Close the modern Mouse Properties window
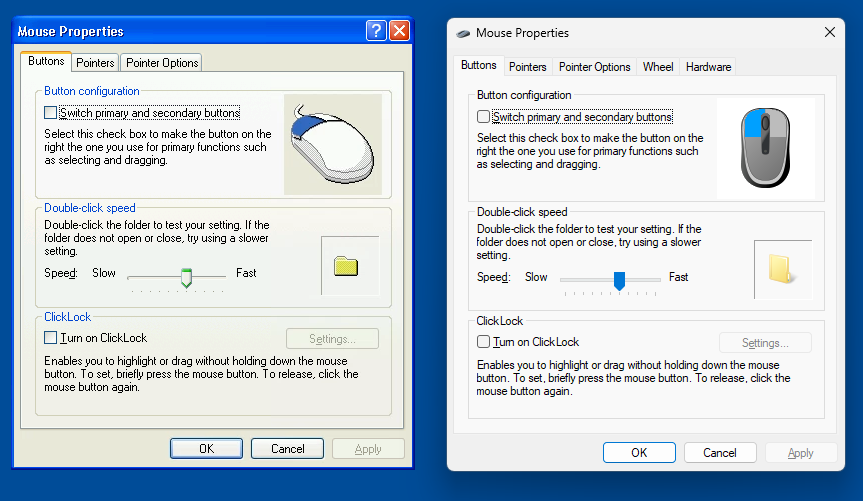The image size is (863, 501). point(828,33)
